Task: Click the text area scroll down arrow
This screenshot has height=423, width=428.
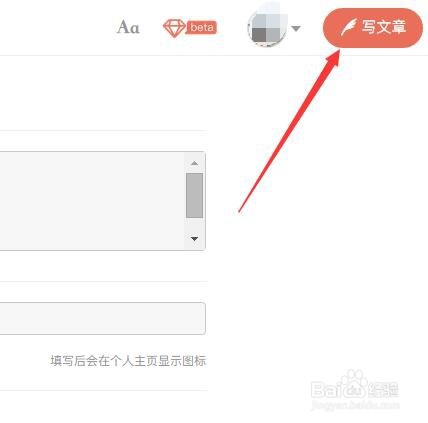Action: click(194, 239)
